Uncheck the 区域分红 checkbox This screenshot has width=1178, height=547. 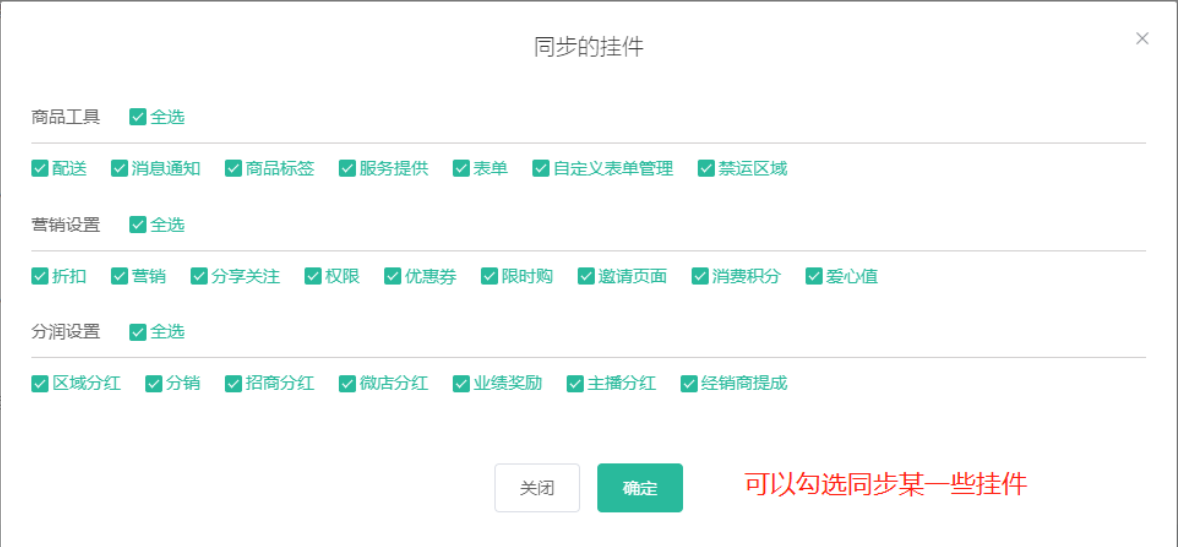40,383
